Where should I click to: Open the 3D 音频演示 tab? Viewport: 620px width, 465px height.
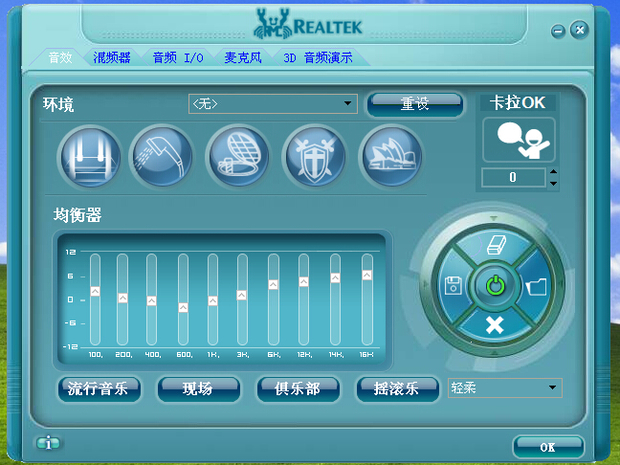point(318,58)
